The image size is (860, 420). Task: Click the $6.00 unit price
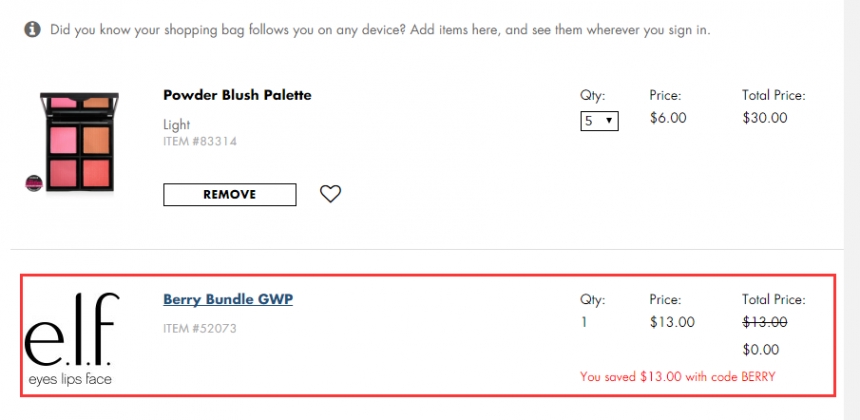[x=668, y=118]
